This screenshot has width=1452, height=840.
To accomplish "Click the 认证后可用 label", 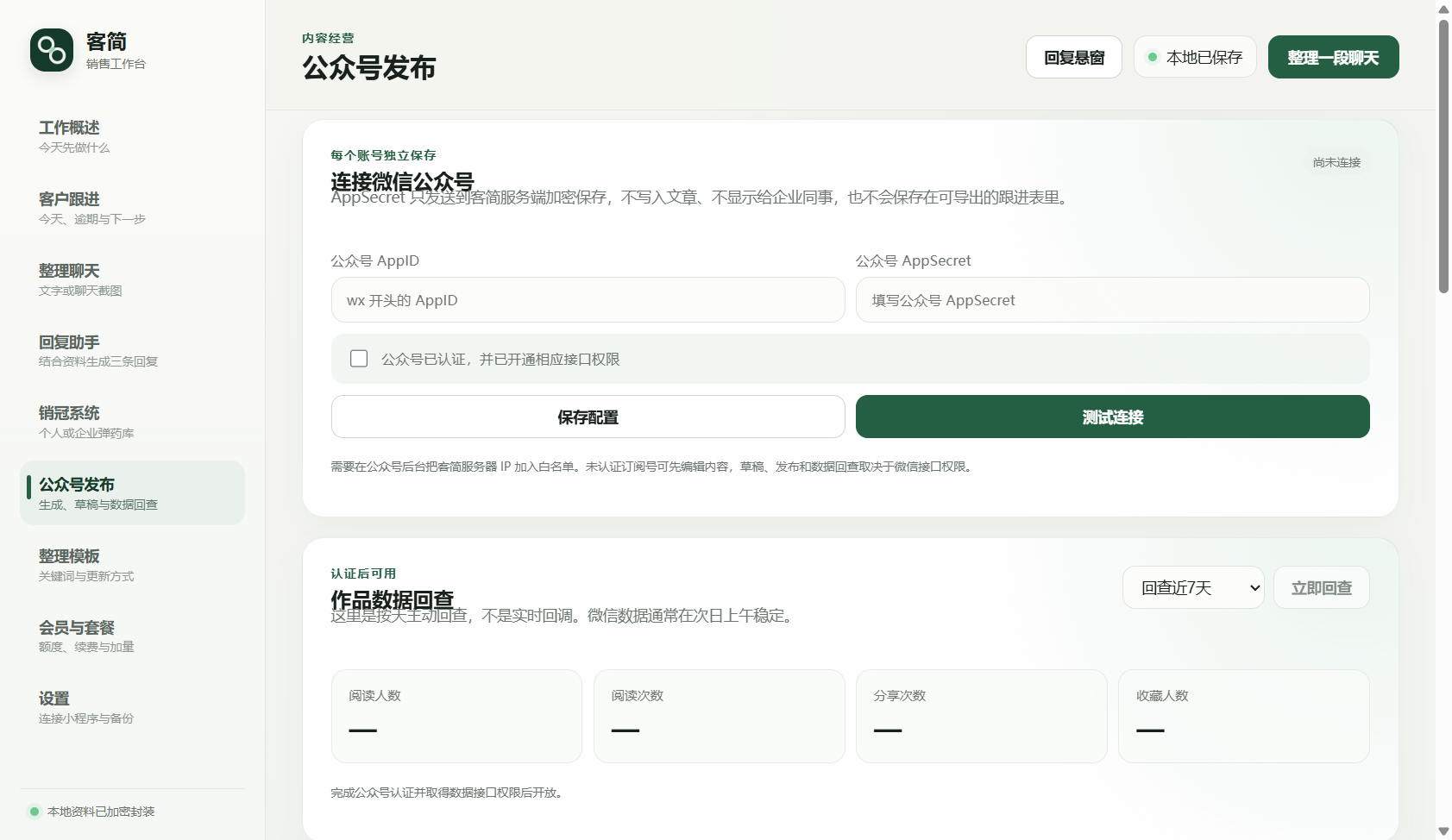I will click(363, 574).
